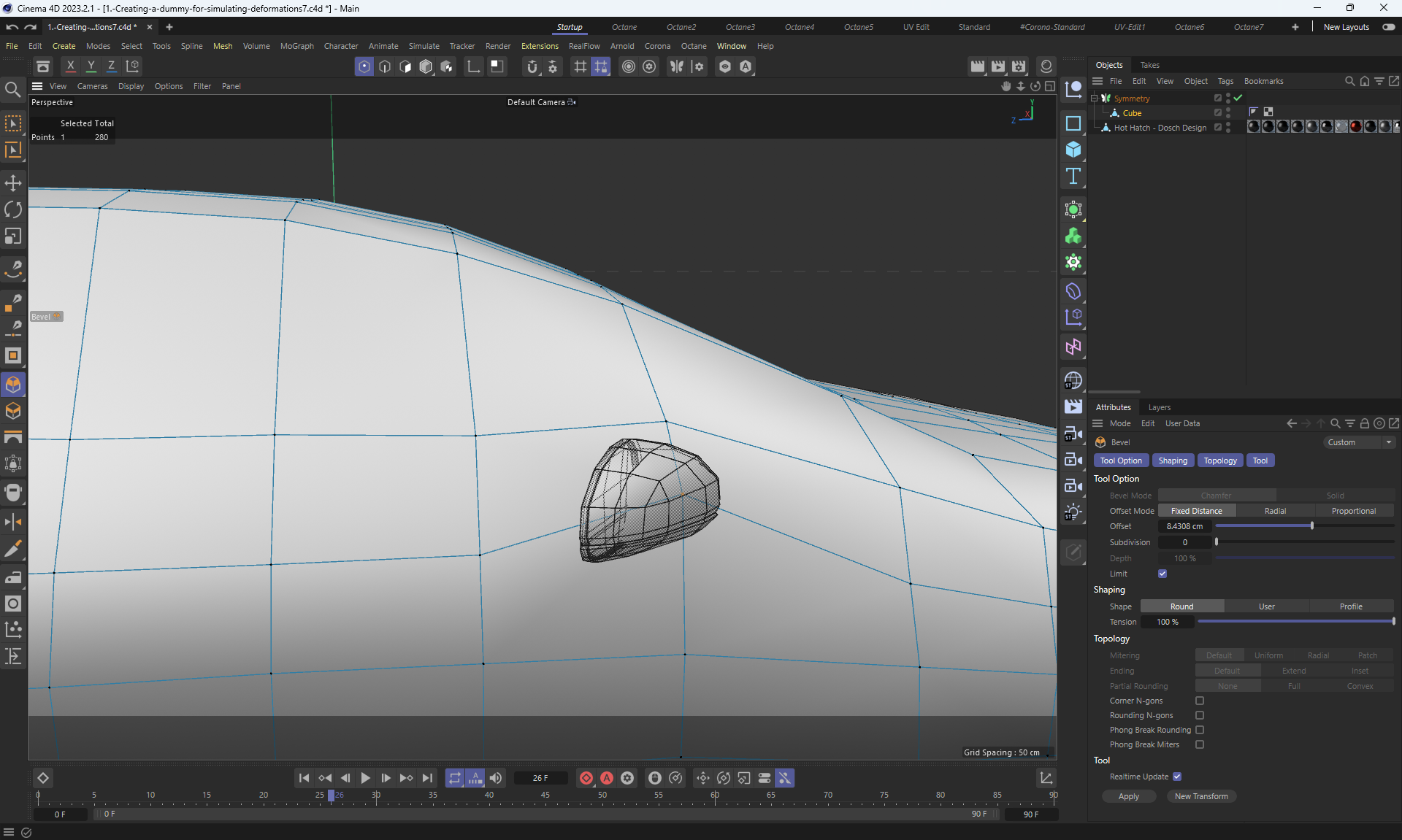Select the Rotate tool
Viewport: 1402px width, 840px height.
pyautogui.click(x=13, y=210)
